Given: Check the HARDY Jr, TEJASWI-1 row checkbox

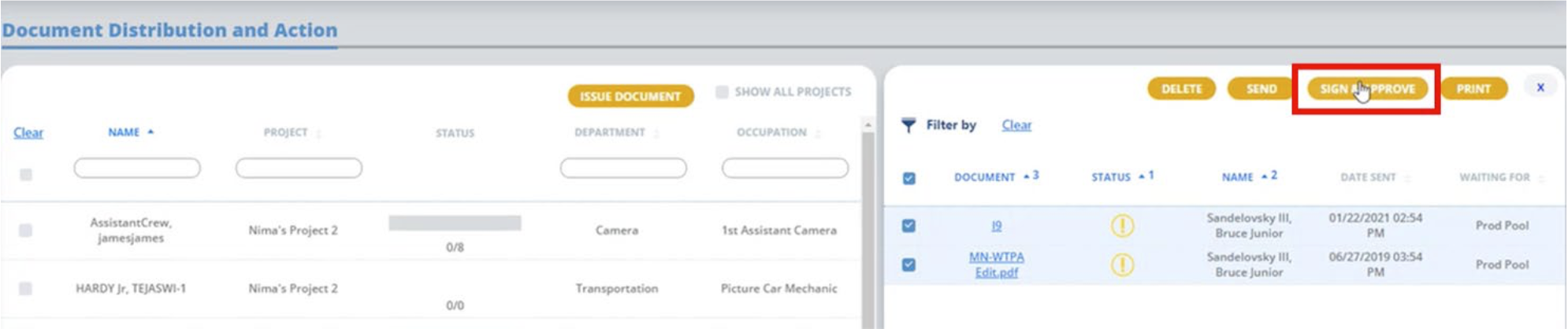Looking at the screenshot, I should (26, 288).
